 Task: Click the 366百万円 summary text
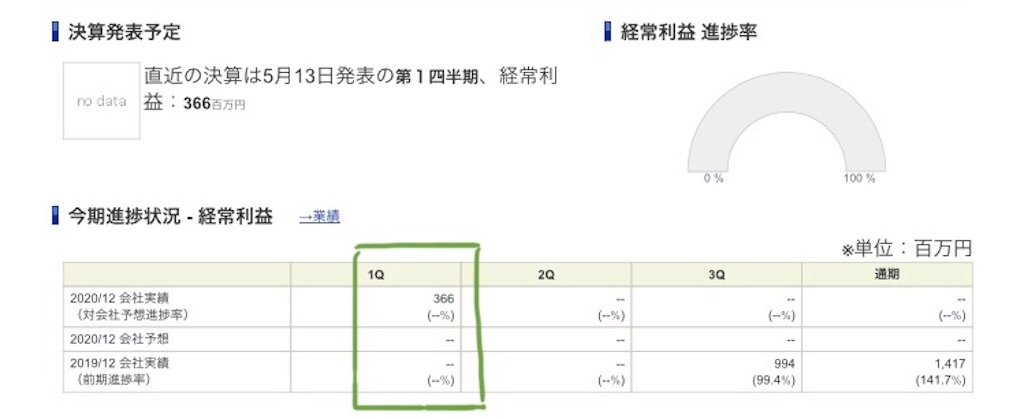click(x=214, y=104)
